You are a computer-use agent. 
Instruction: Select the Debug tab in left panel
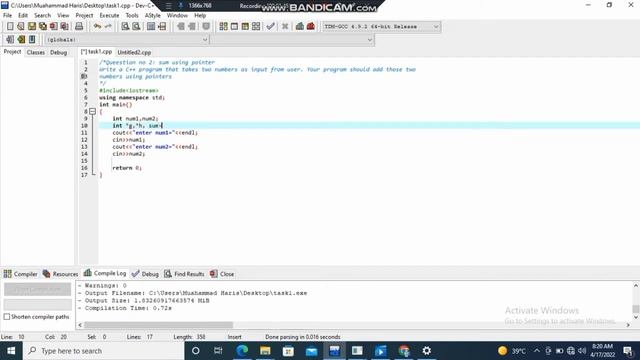[x=58, y=52]
